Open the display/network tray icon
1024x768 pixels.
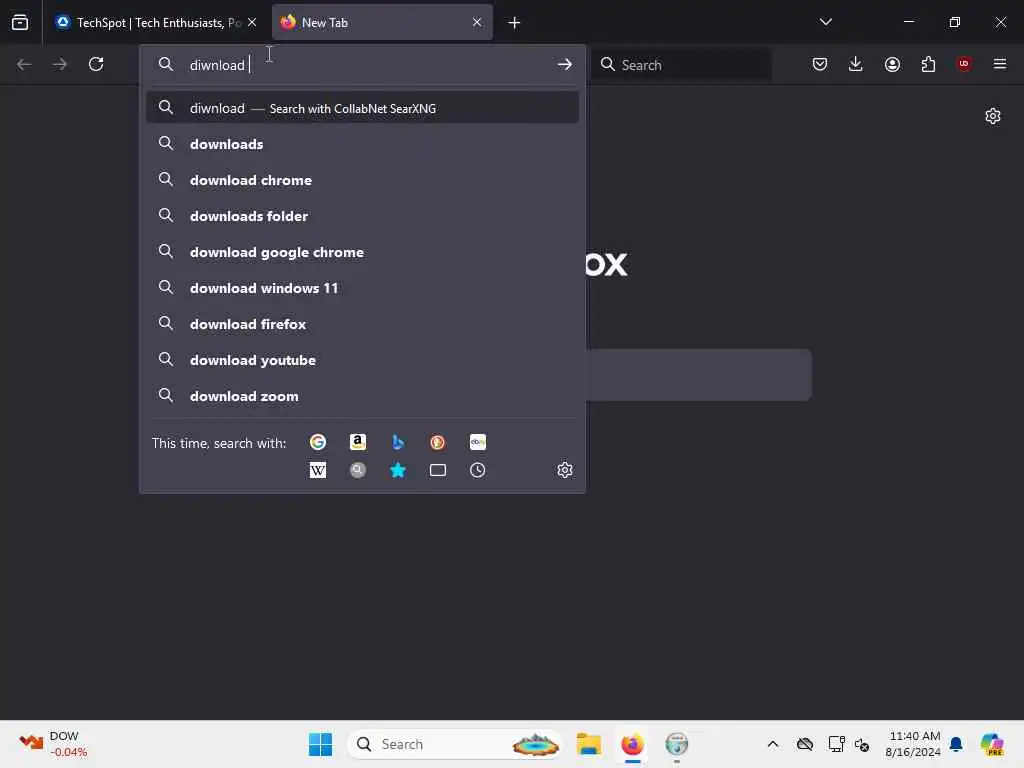836,744
